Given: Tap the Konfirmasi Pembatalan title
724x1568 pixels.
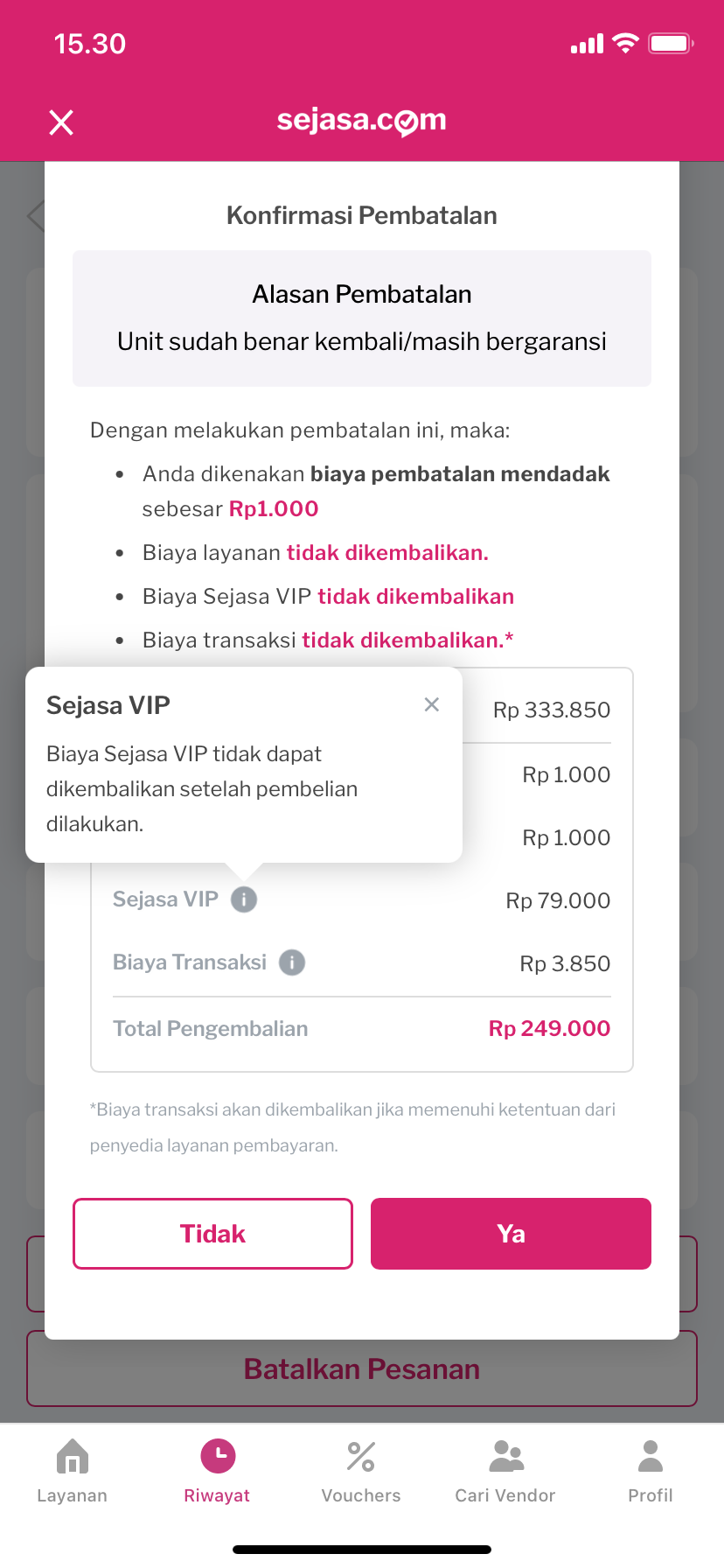Looking at the screenshot, I should click(362, 215).
